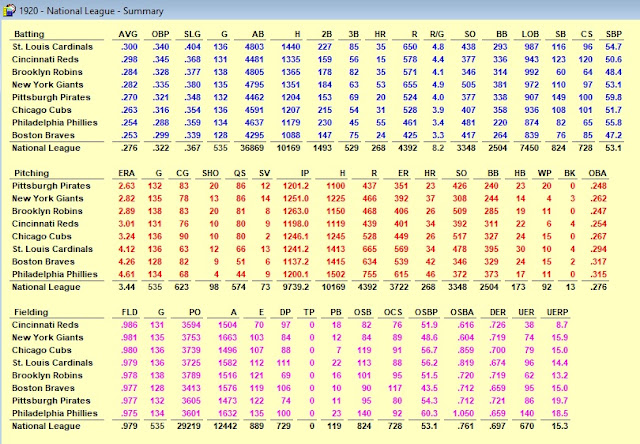The image size is (640, 444).
Task: Click Pirates ERA value 2.63
Action: [x=127, y=186]
